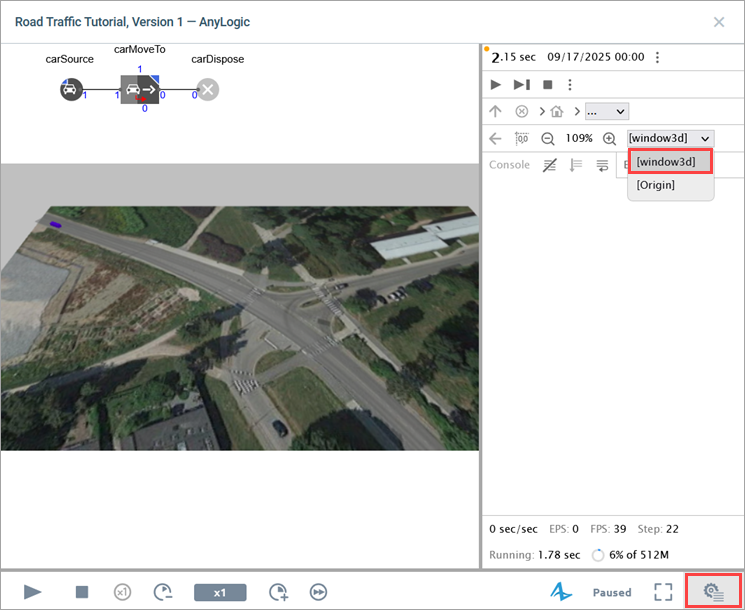
Task: Open the three-dot menu beside the date
Action: point(657,58)
